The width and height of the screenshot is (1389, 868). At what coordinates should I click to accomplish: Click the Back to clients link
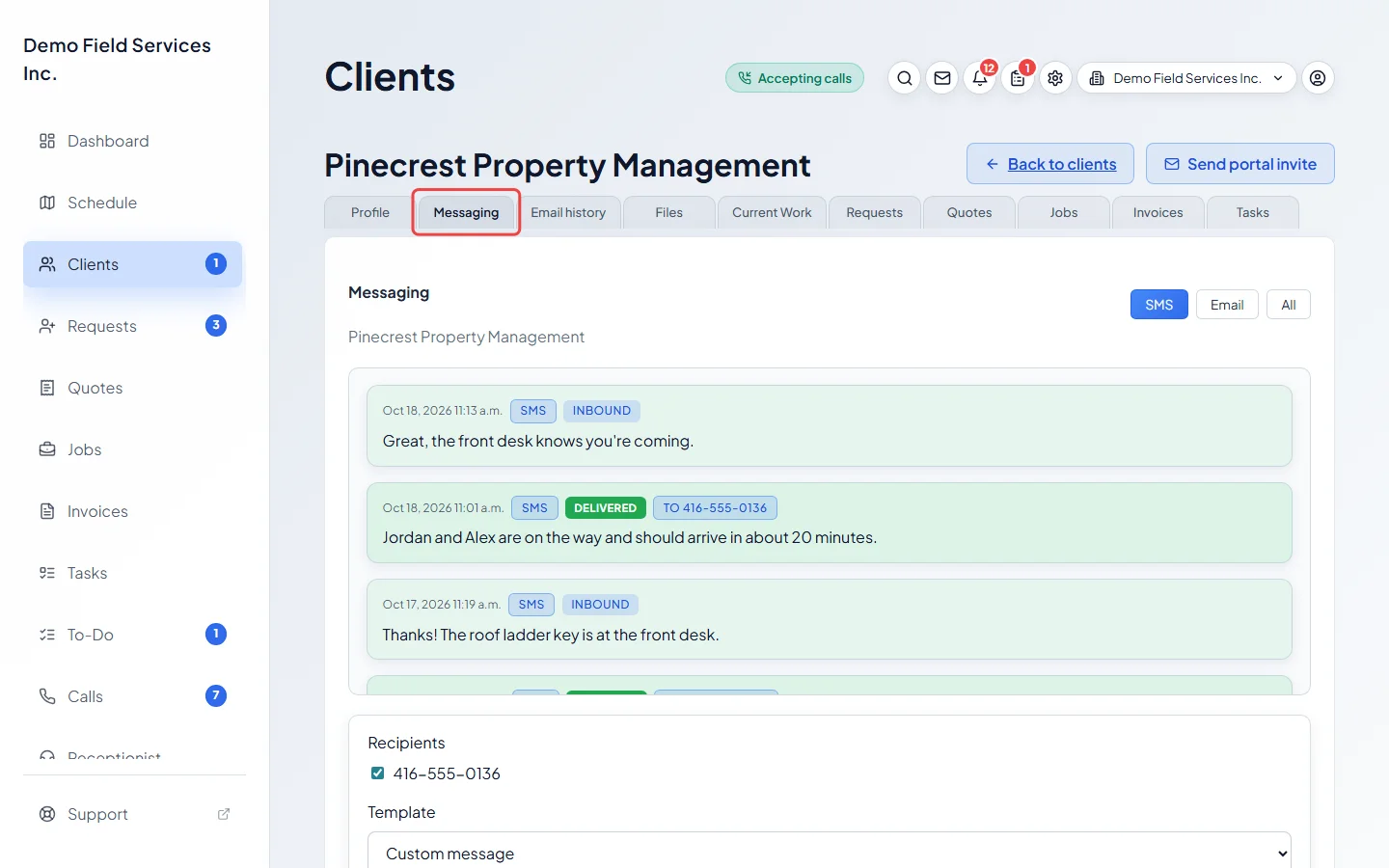pos(1051,164)
